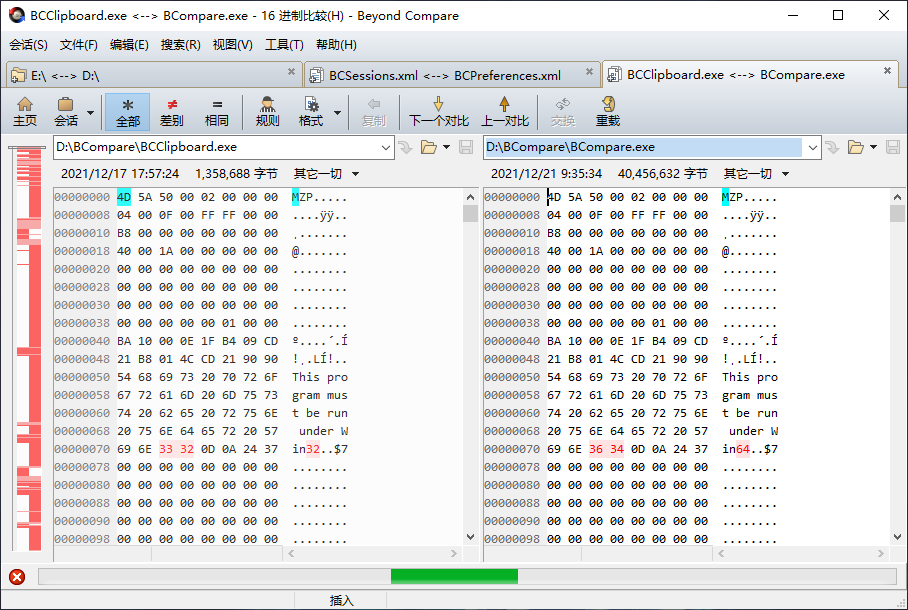Jump to Next Difference (下一个对比)

[x=438, y=112]
